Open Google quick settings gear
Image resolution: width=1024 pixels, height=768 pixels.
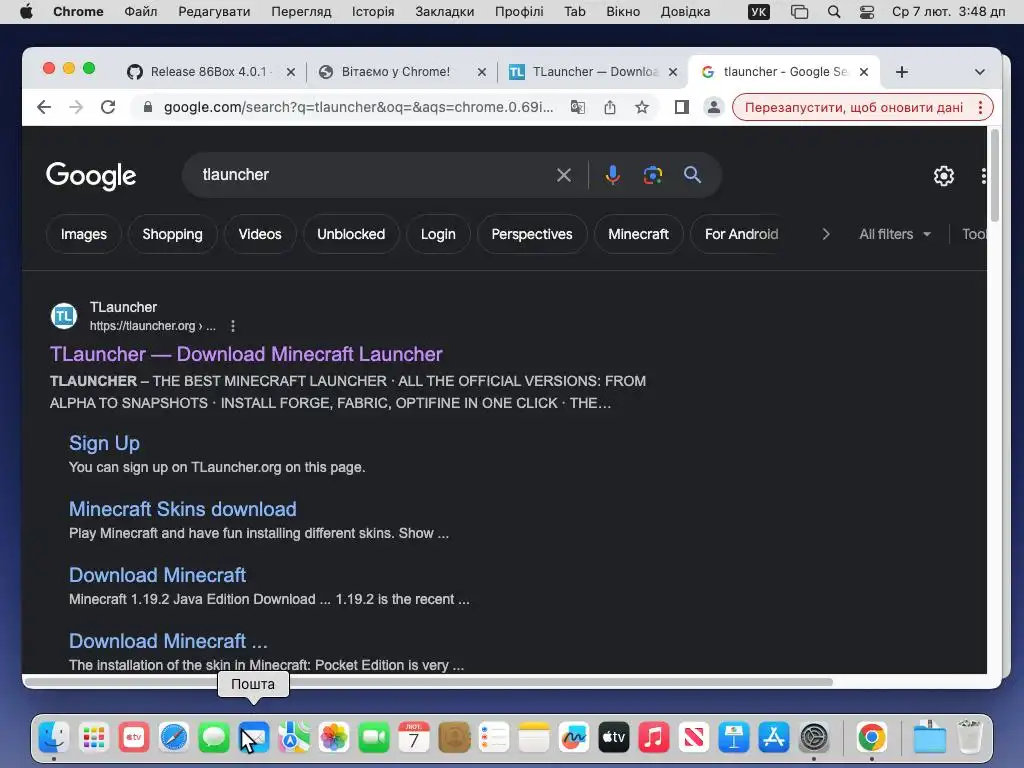point(944,176)
